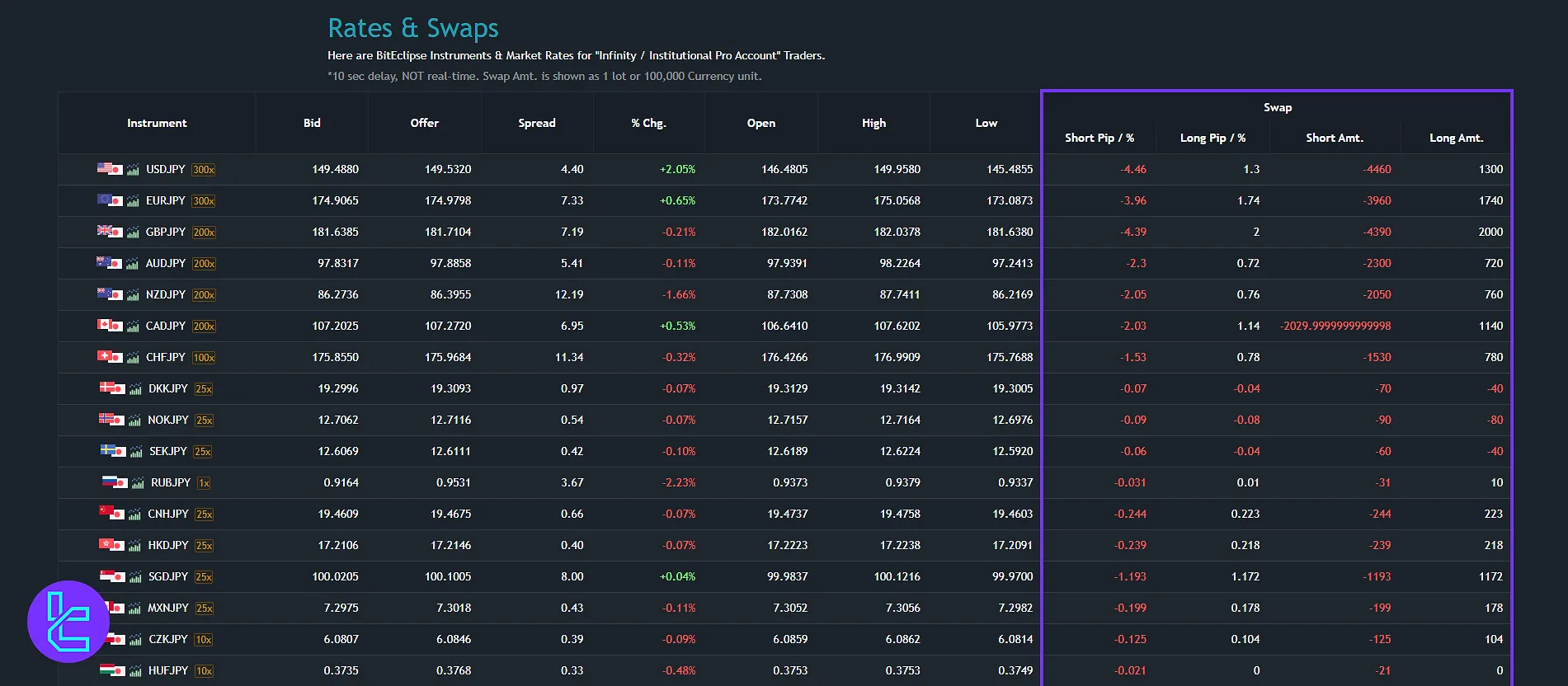Sort by % Chg. column header
This screenshot has height=686, width=1568.
pyautogui.click(x=648, y=123)
